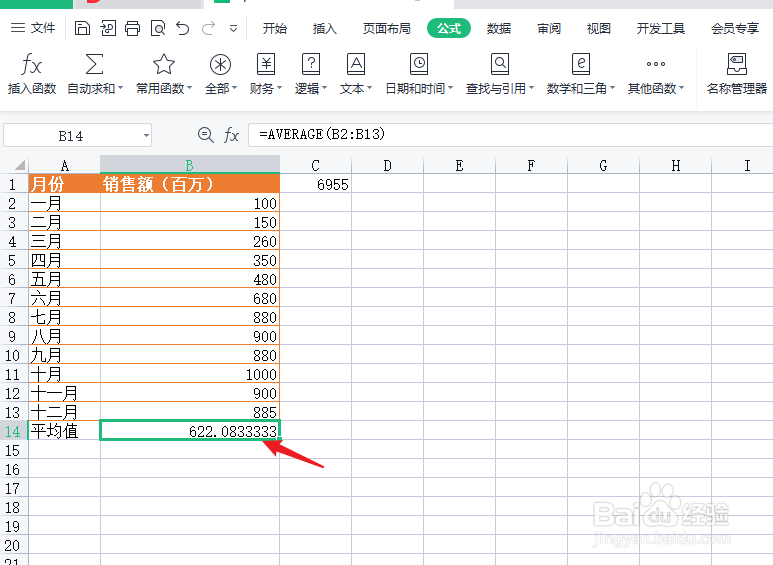Select column C header
This screenshot has height=565, width=773.
pos(316,165)
